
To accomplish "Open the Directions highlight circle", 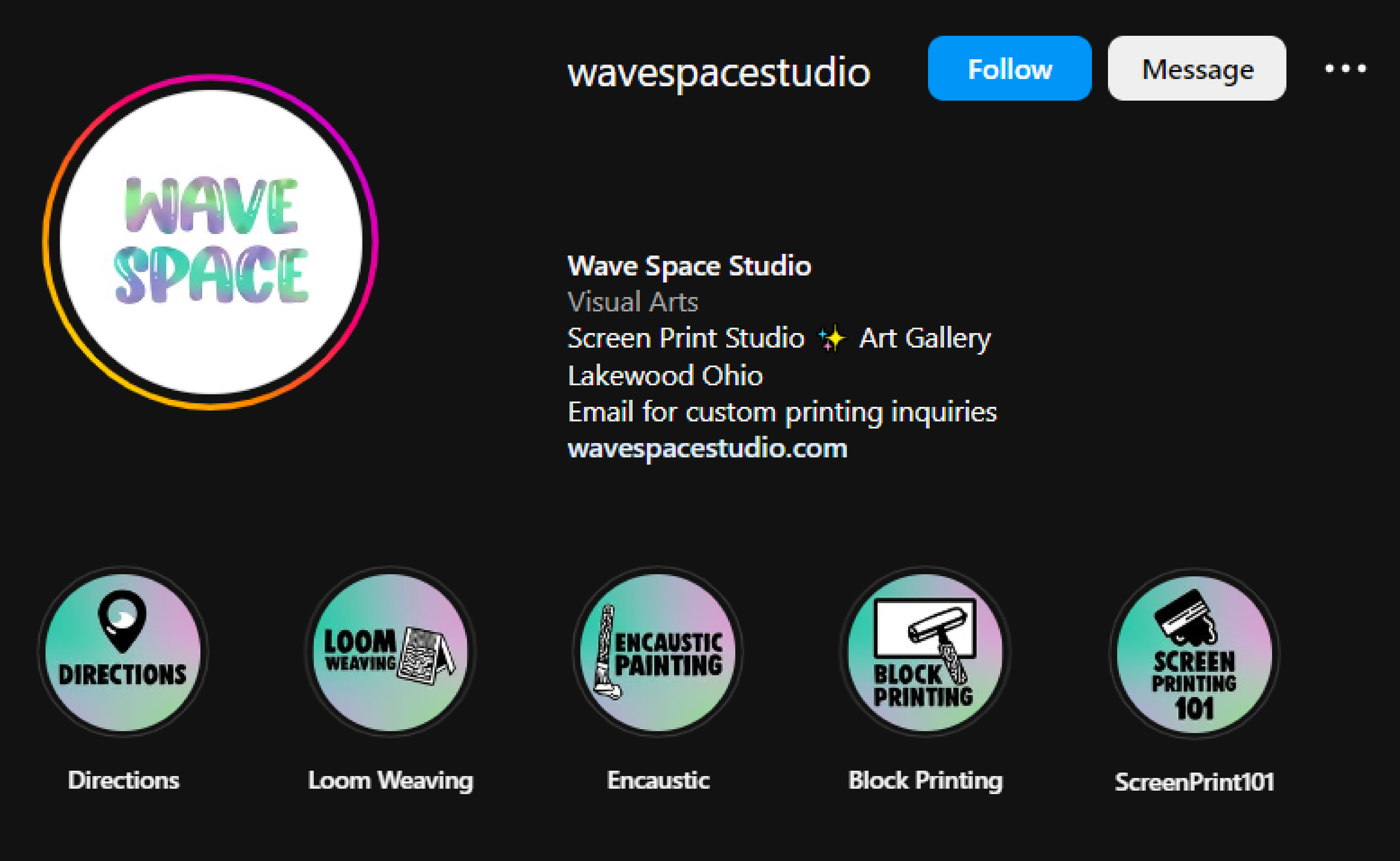I will (123, 652).
